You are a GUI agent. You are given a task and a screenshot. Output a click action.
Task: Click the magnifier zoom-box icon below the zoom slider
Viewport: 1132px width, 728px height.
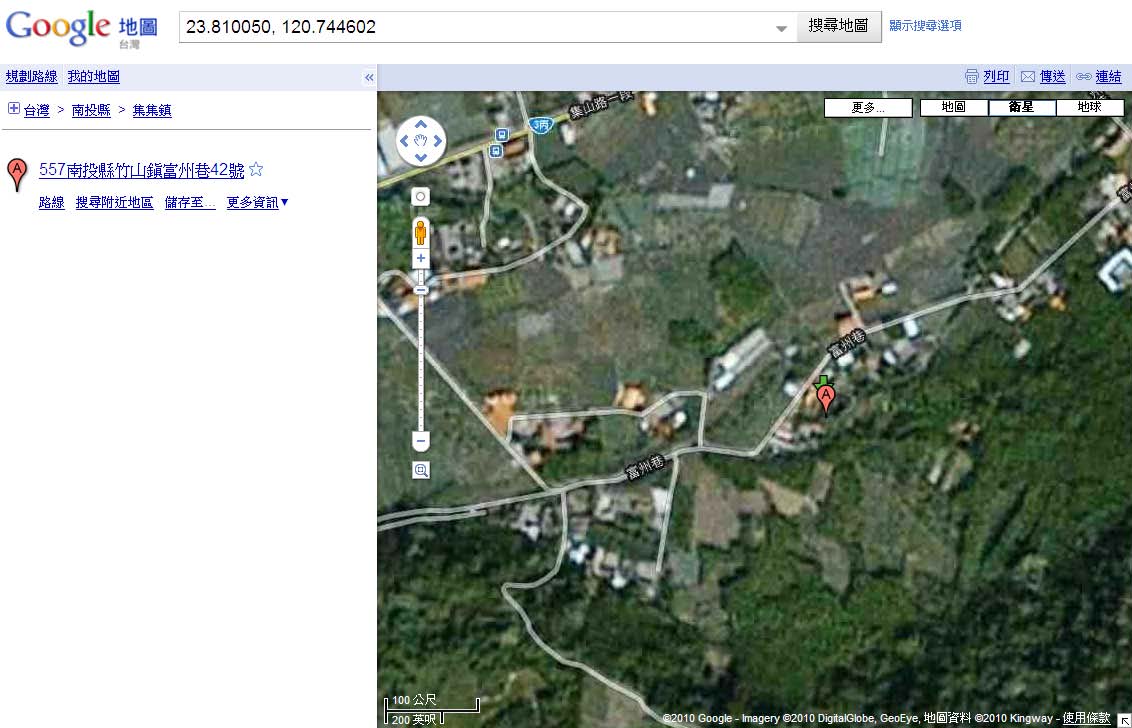[421, 470]
